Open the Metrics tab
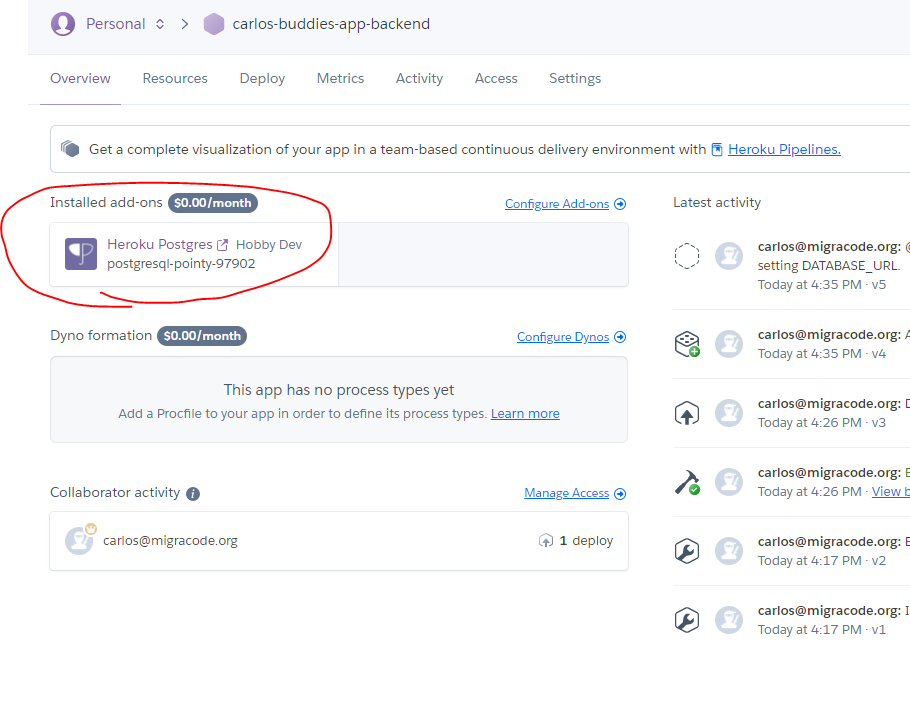 pos(340,78)
